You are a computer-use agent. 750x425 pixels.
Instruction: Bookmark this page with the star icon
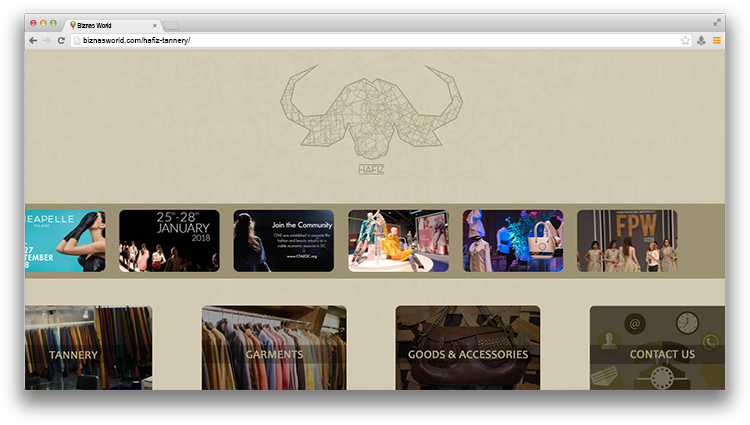pos(685,40)
